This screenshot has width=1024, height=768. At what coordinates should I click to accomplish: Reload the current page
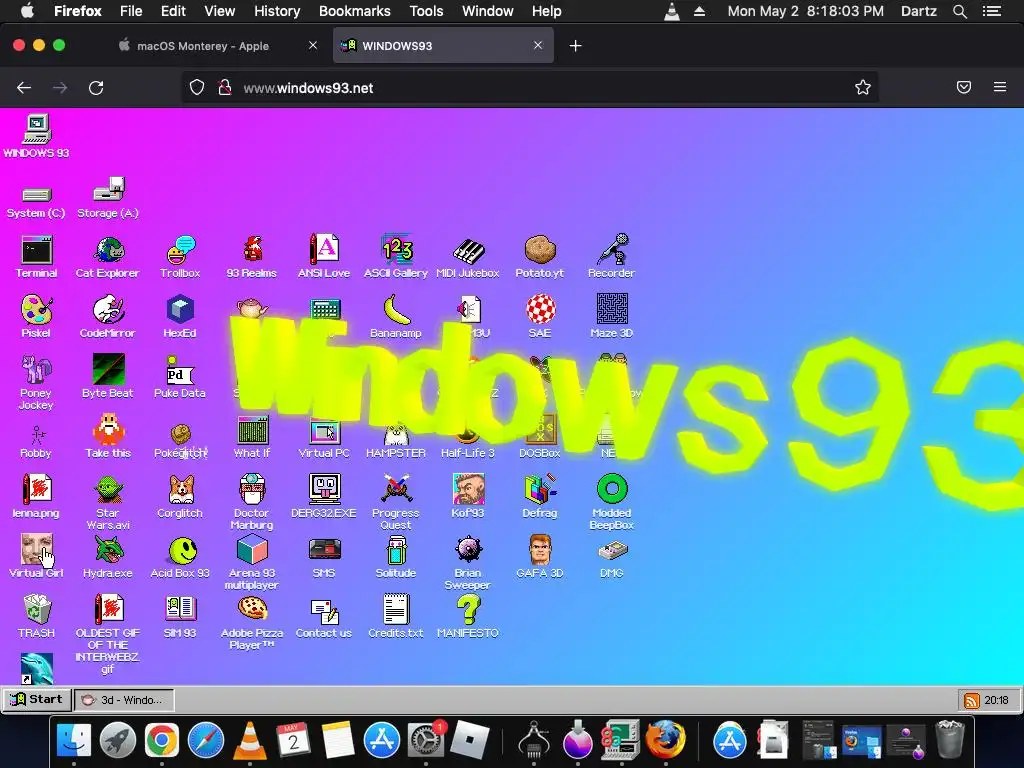click(x=96, y=88)
